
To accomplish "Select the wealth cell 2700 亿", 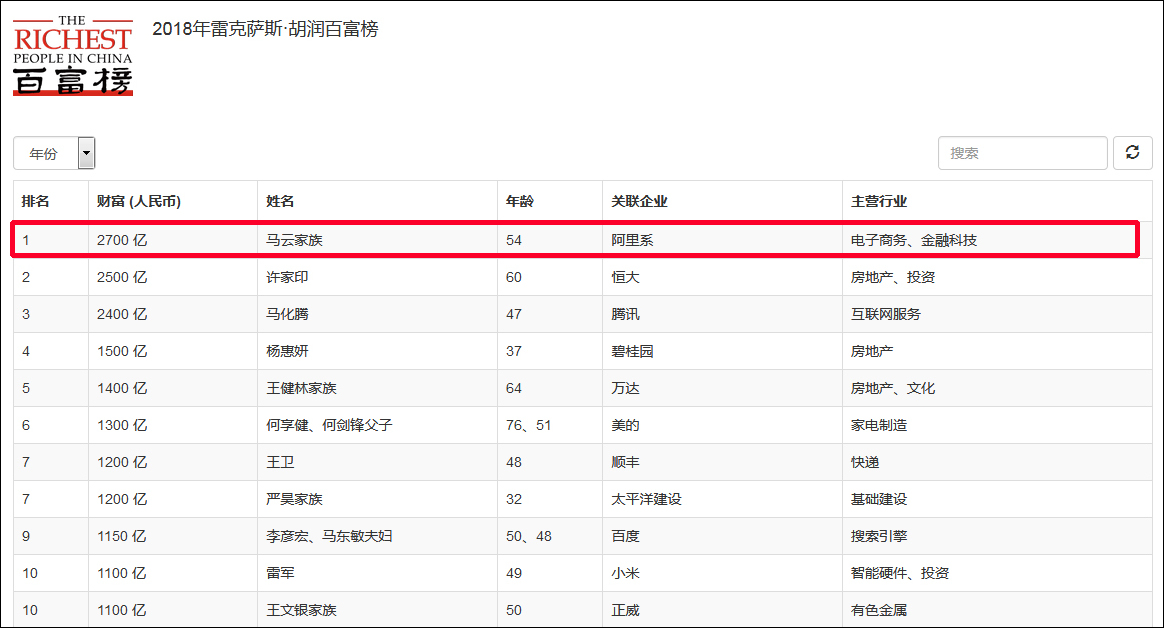I will click(x=122, y=241).
